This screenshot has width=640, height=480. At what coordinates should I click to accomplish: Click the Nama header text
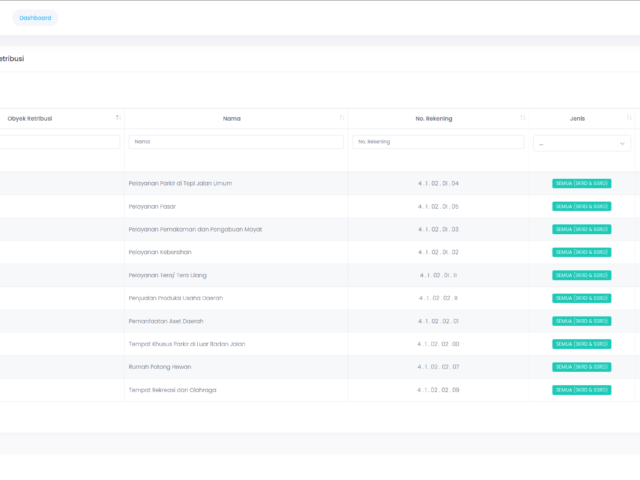232,119
